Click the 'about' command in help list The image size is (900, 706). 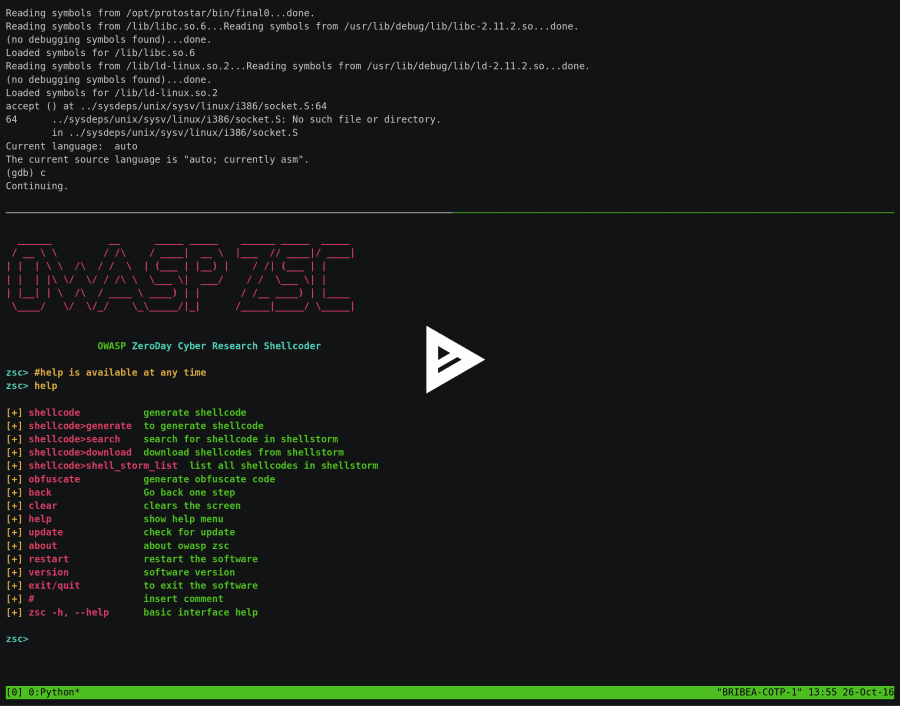point(42,546)
